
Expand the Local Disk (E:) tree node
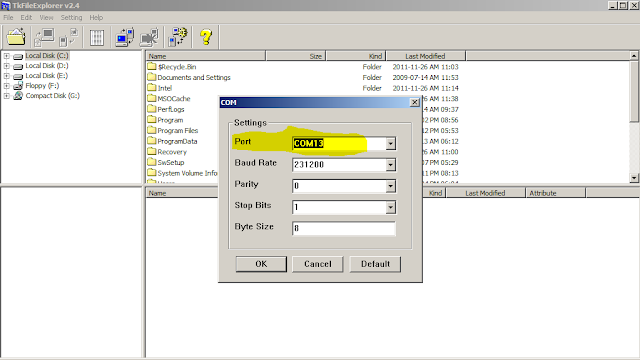7,76
